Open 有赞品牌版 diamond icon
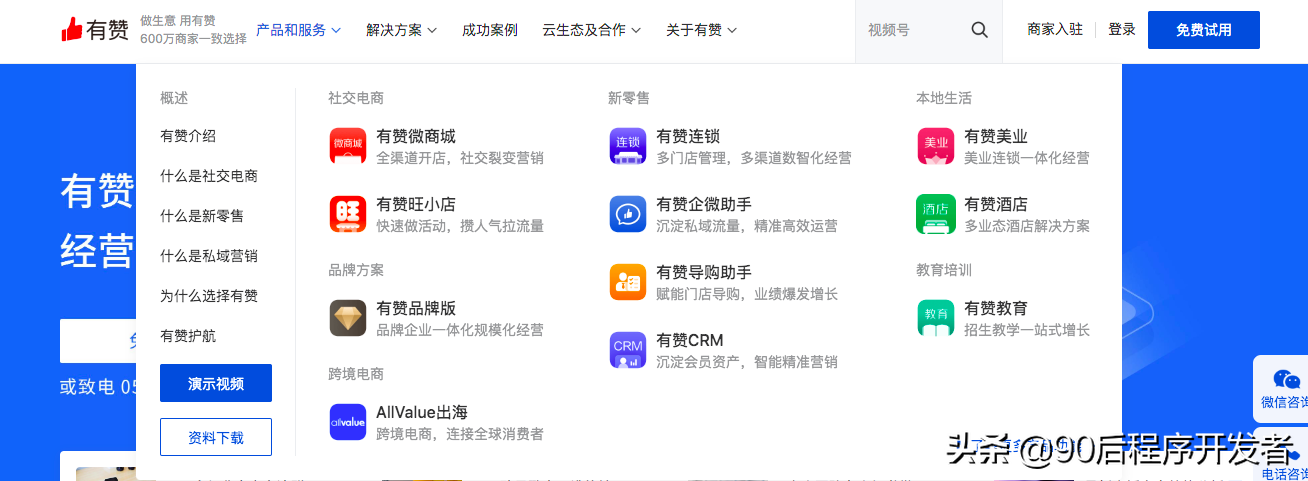This screenshot has width=1308, height=481. tap(348, 318)
